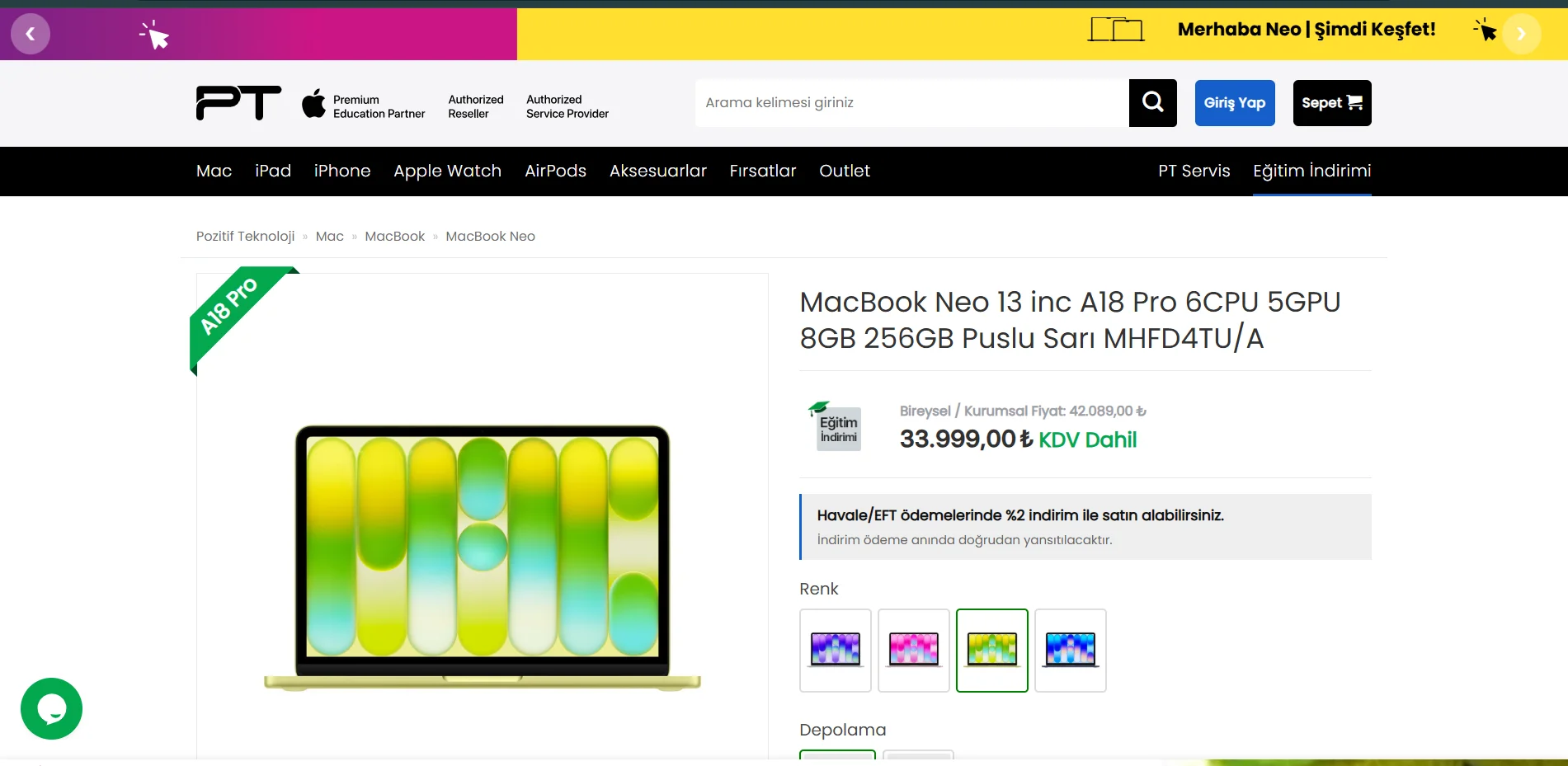Go to previous banner slide arrow

(x=31, y=34)
